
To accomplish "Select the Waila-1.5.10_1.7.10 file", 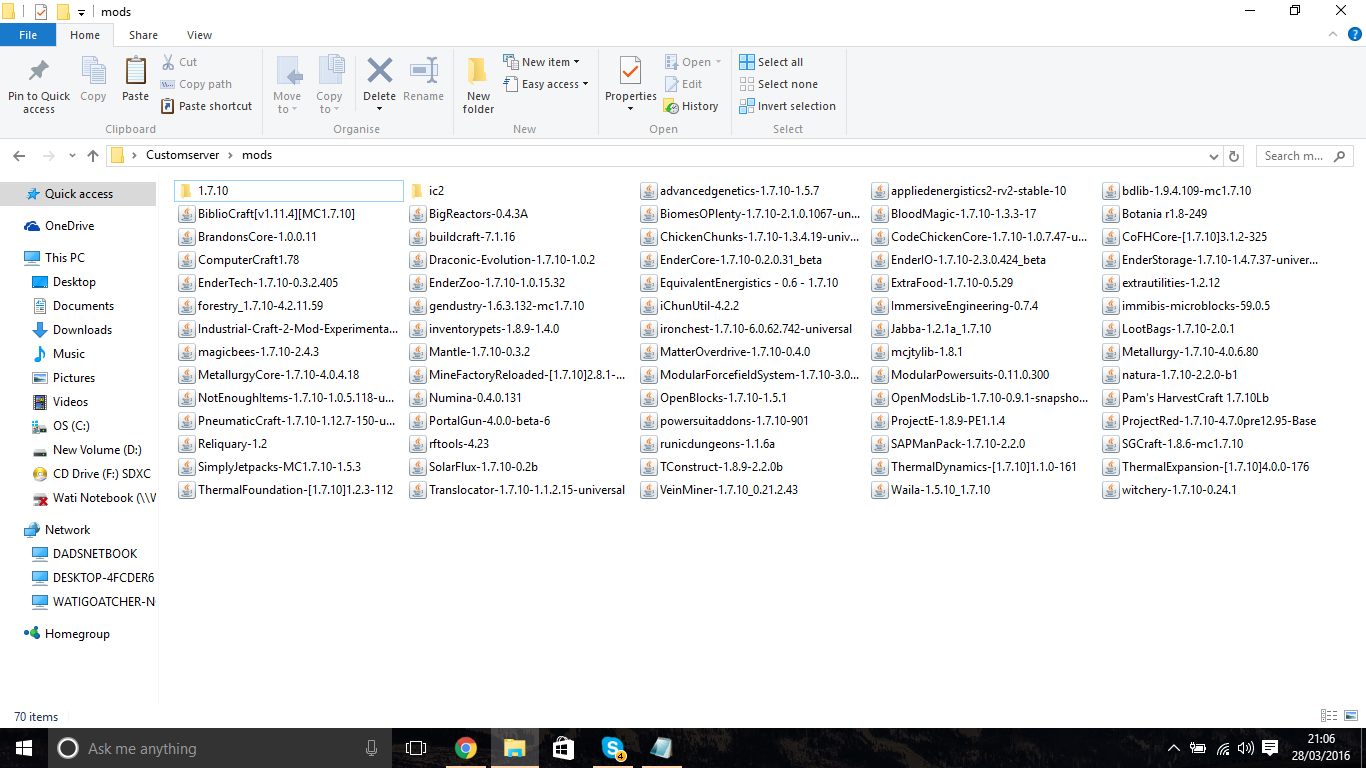I will [x=931, y=490].
